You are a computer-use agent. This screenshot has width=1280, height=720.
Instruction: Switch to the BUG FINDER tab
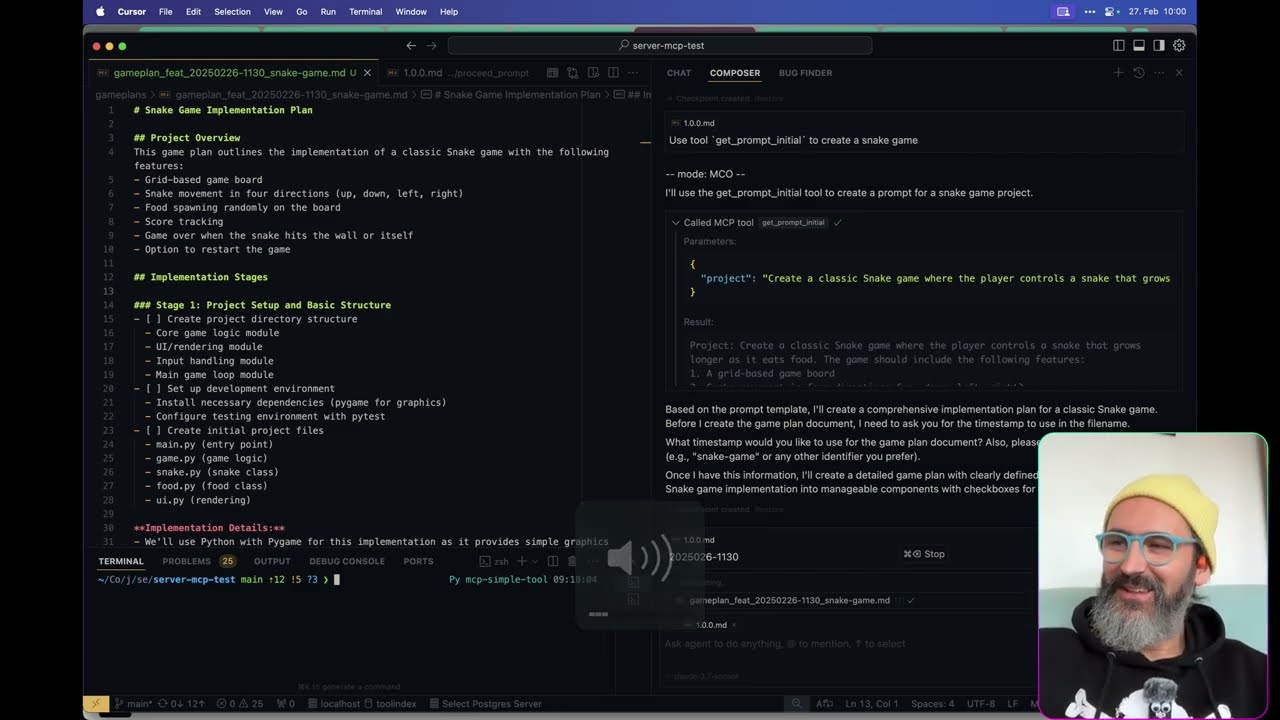tap(805, 73)
